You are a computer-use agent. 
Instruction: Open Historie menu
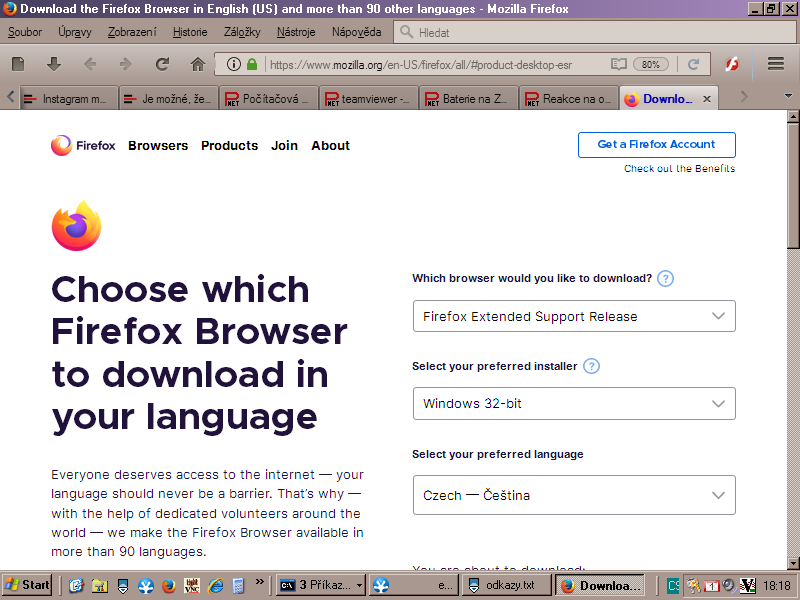(190, 32)
